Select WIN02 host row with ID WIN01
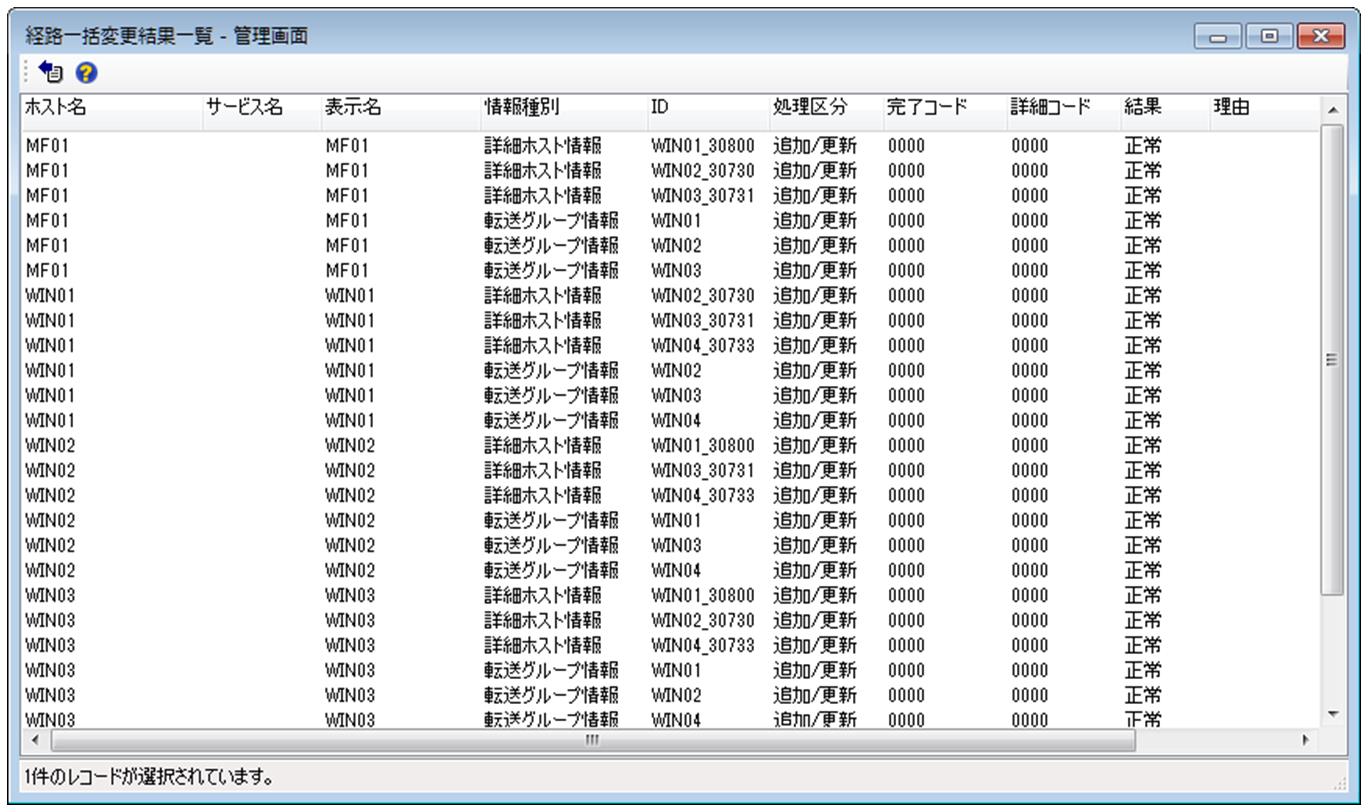1368x812 pixels. [671, 520]
